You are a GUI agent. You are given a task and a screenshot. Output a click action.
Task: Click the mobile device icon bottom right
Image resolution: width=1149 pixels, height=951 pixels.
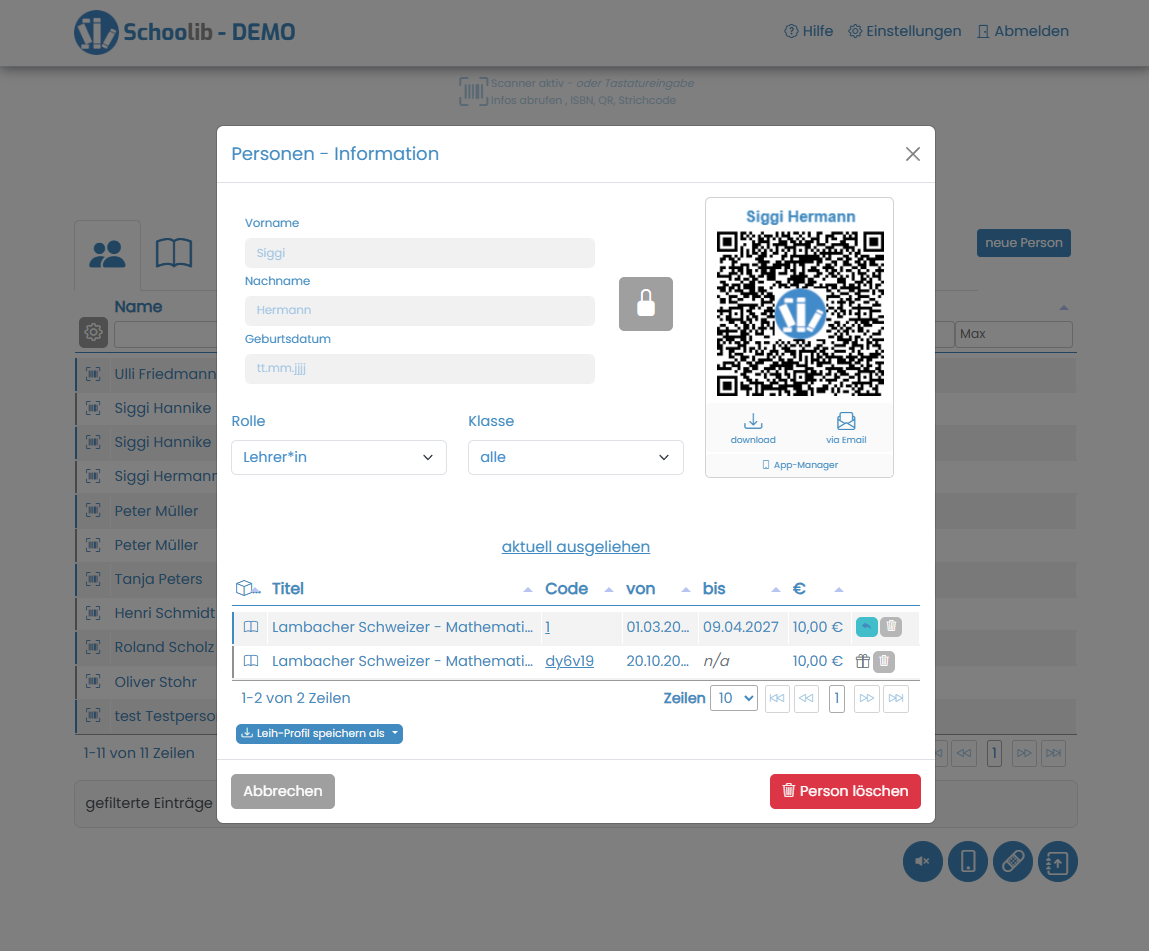[967, 861]
